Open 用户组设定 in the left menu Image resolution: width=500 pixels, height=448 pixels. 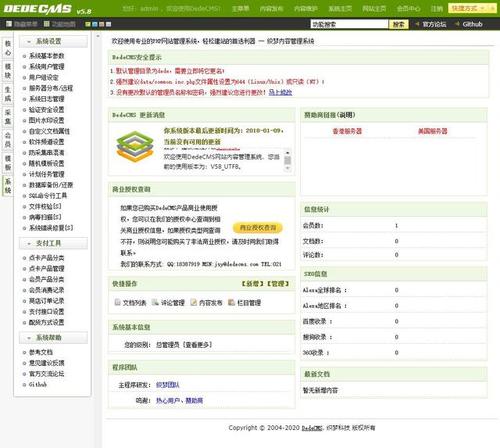pyautogui.click(x=44, y=78)
